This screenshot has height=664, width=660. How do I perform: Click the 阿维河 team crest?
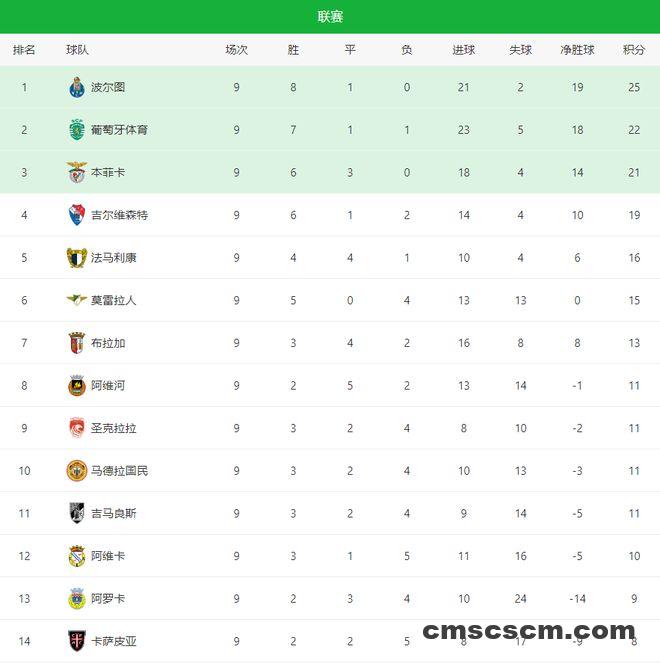click(77, 385)
